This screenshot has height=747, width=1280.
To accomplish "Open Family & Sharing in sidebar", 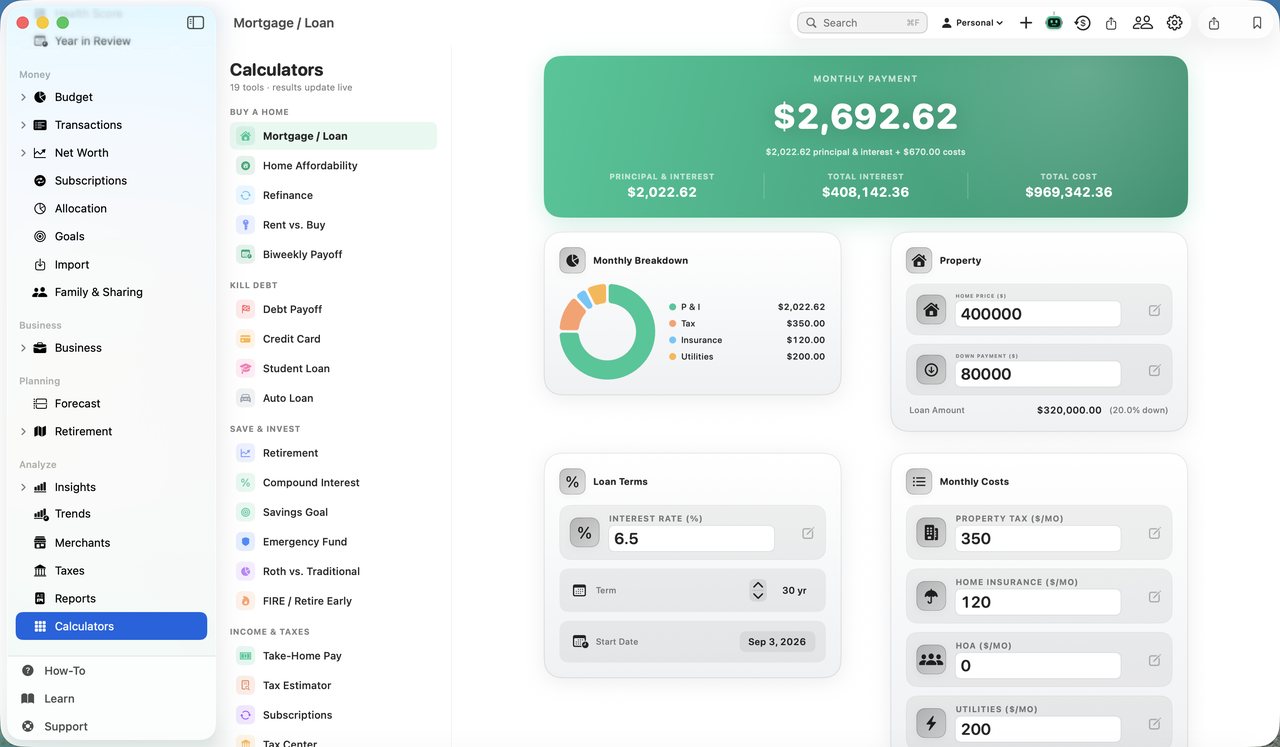I will coord(111,292).
